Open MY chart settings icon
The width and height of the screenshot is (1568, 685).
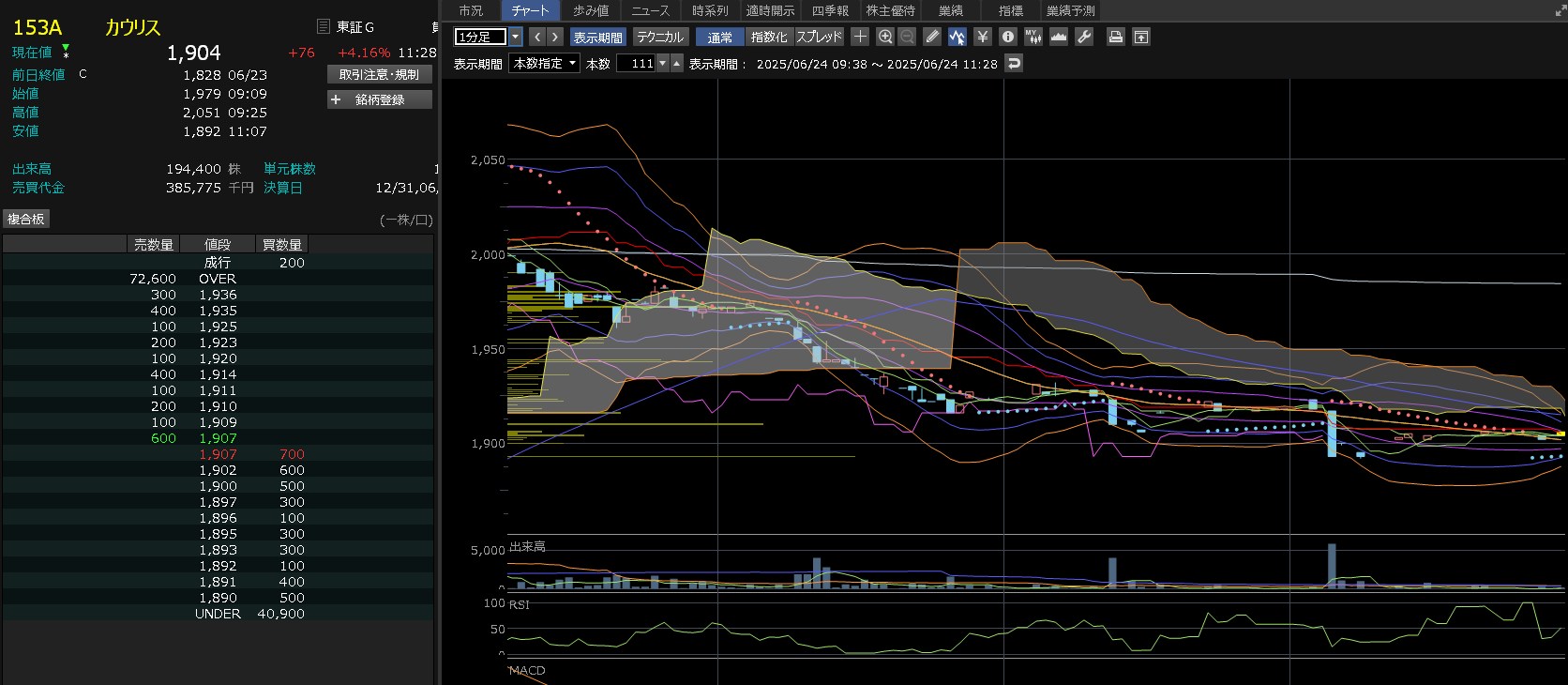pos(1033,37)
